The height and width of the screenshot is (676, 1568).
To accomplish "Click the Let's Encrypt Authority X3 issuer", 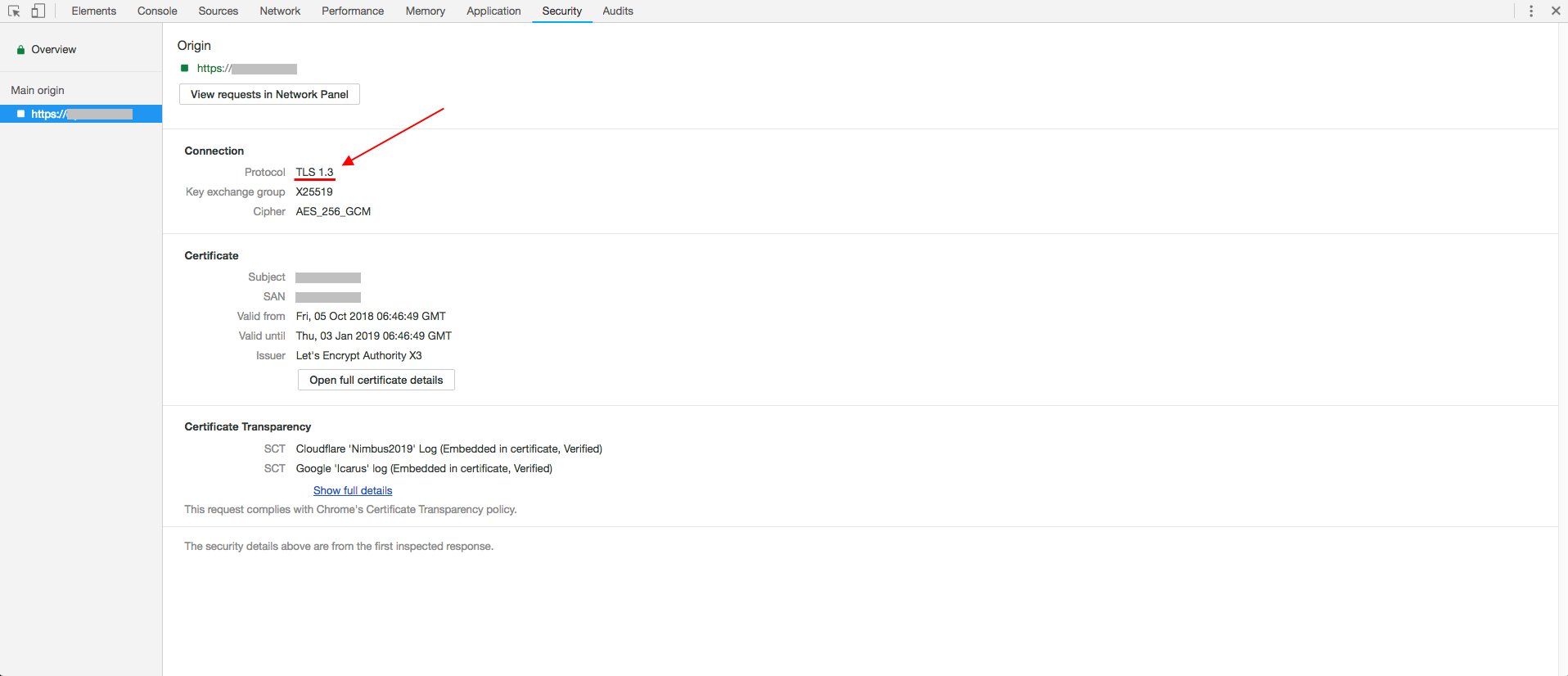I will [358, 355].
